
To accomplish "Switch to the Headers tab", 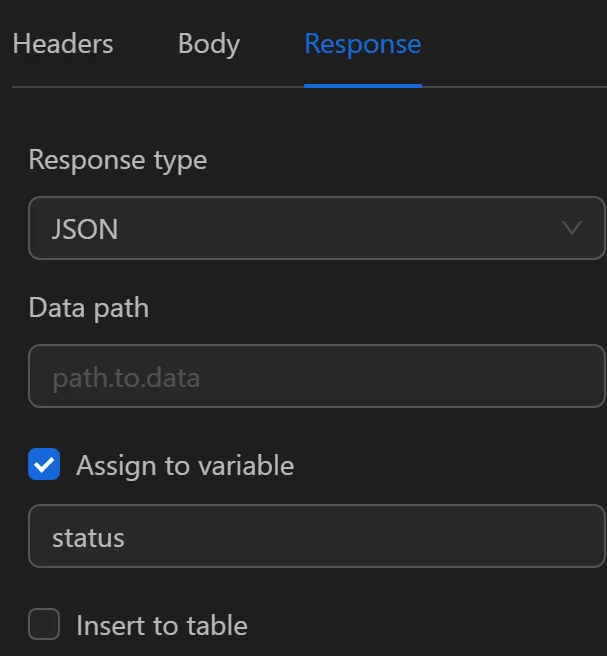I will coord(63,44).
